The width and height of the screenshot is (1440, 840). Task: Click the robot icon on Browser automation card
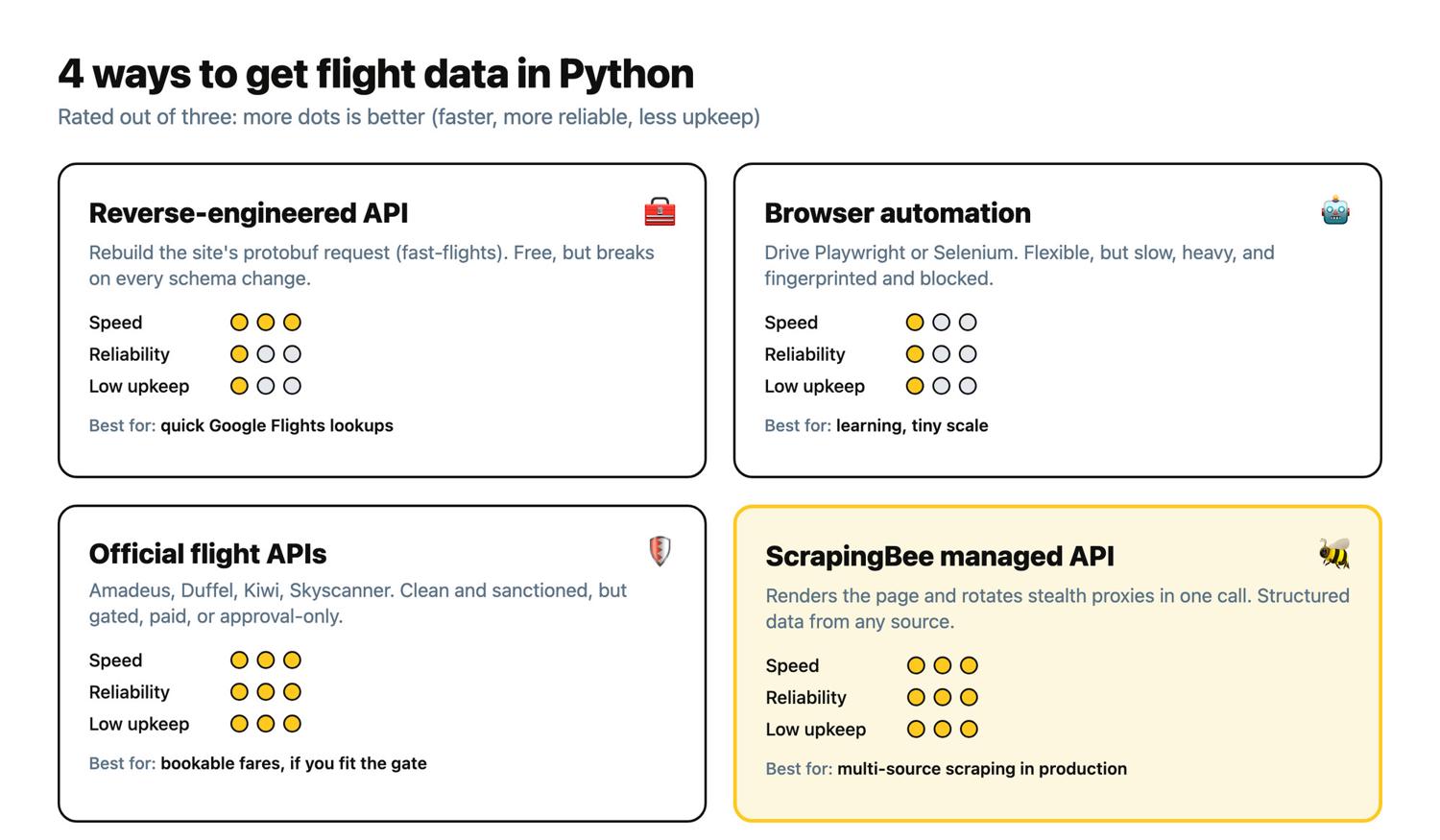(1335, 210)
